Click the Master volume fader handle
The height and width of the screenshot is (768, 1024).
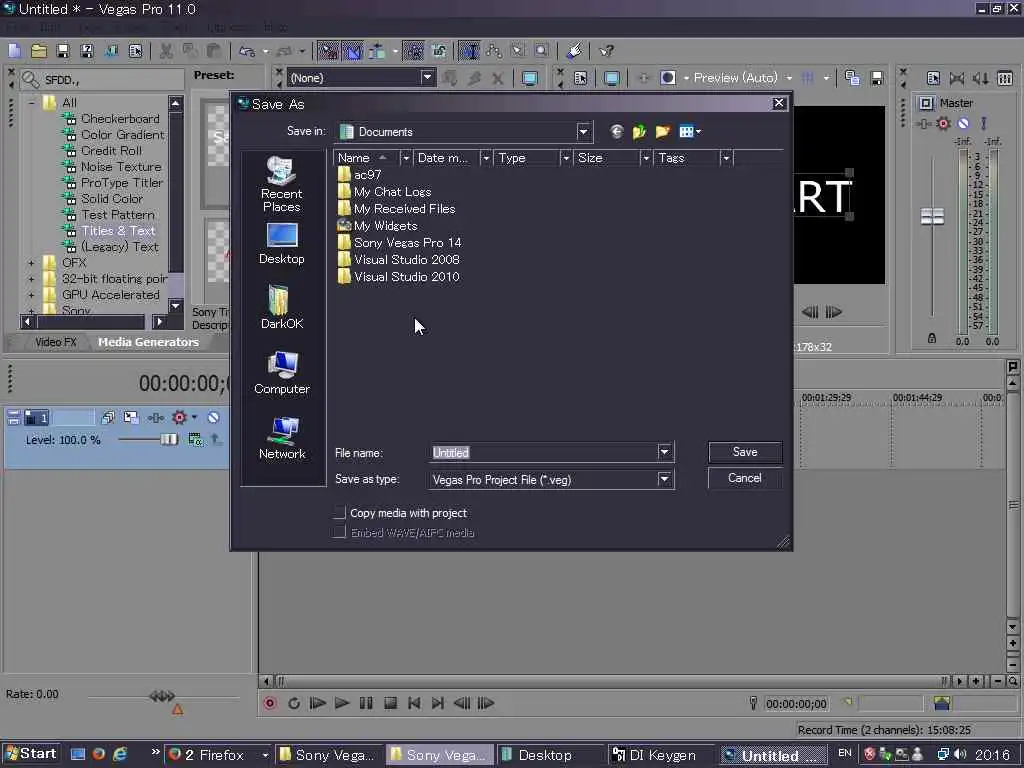click(x=932, y=216)
